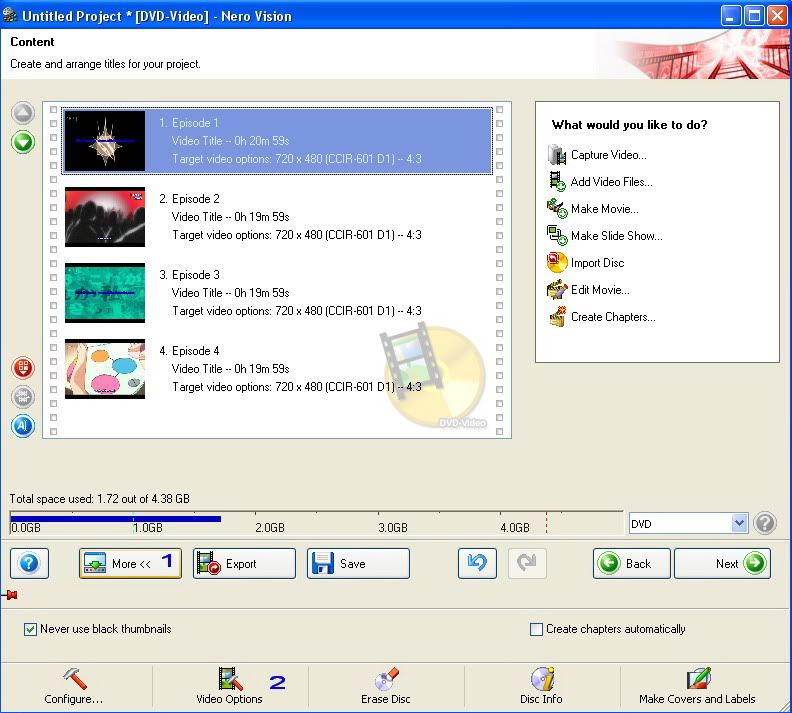
Task: Click the Video Options label
Action: pos(229,699)
